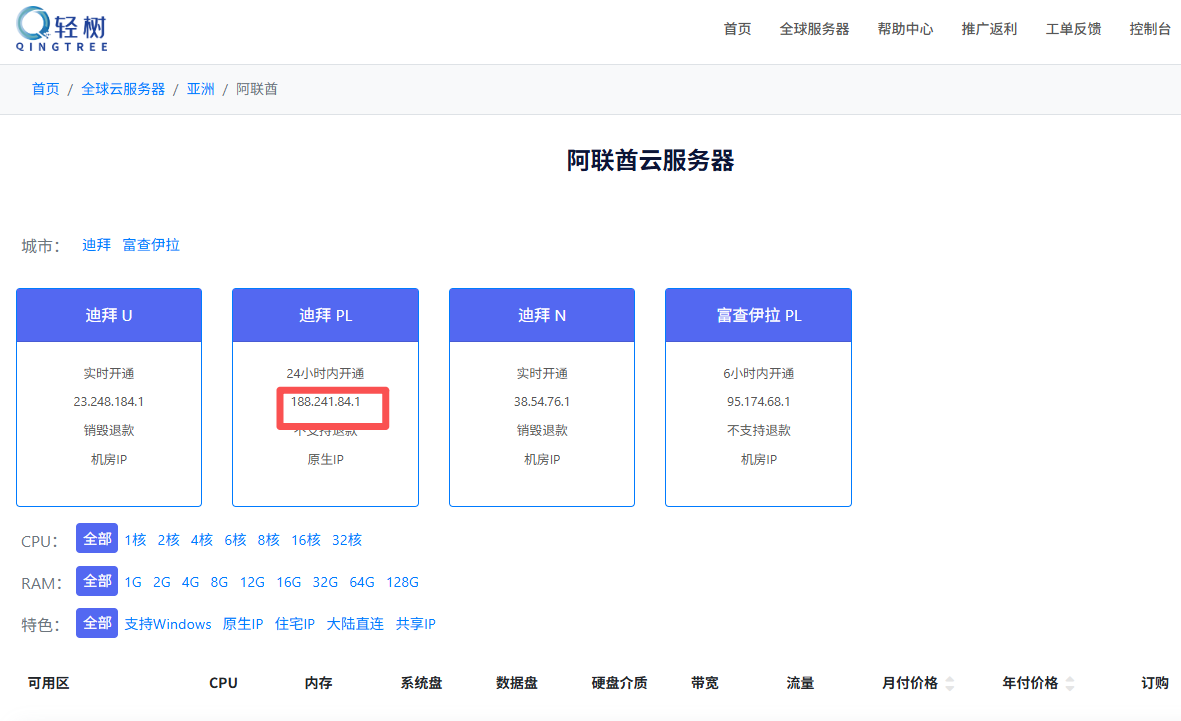This screenshot has height=721, width=1181.
Task: Select the 迪拜 U server card
Action: click(109, 397)
